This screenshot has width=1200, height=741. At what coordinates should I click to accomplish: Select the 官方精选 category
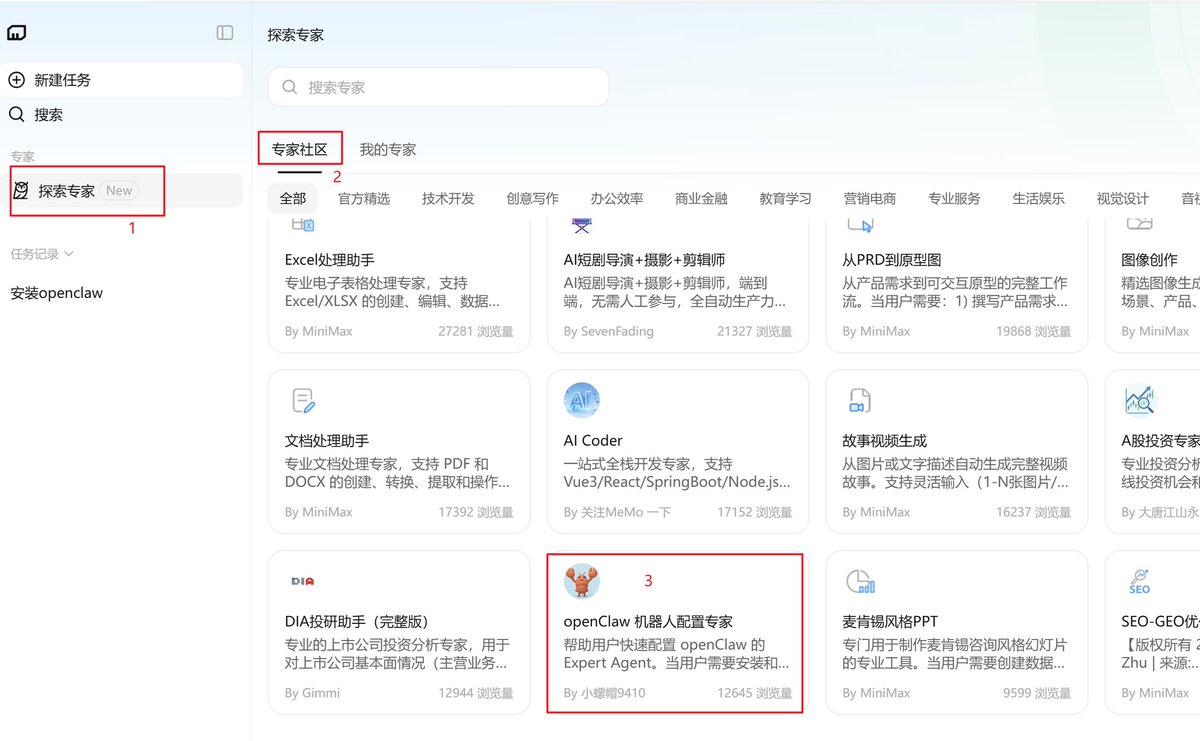(x=364, y=198)
